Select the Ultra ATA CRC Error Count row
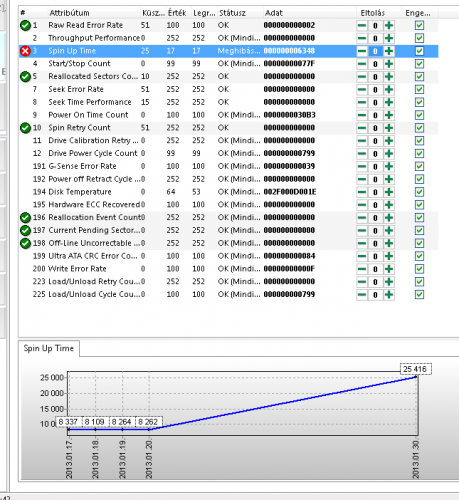Viewport: 459px width, 500px height. tap(228, 256)
